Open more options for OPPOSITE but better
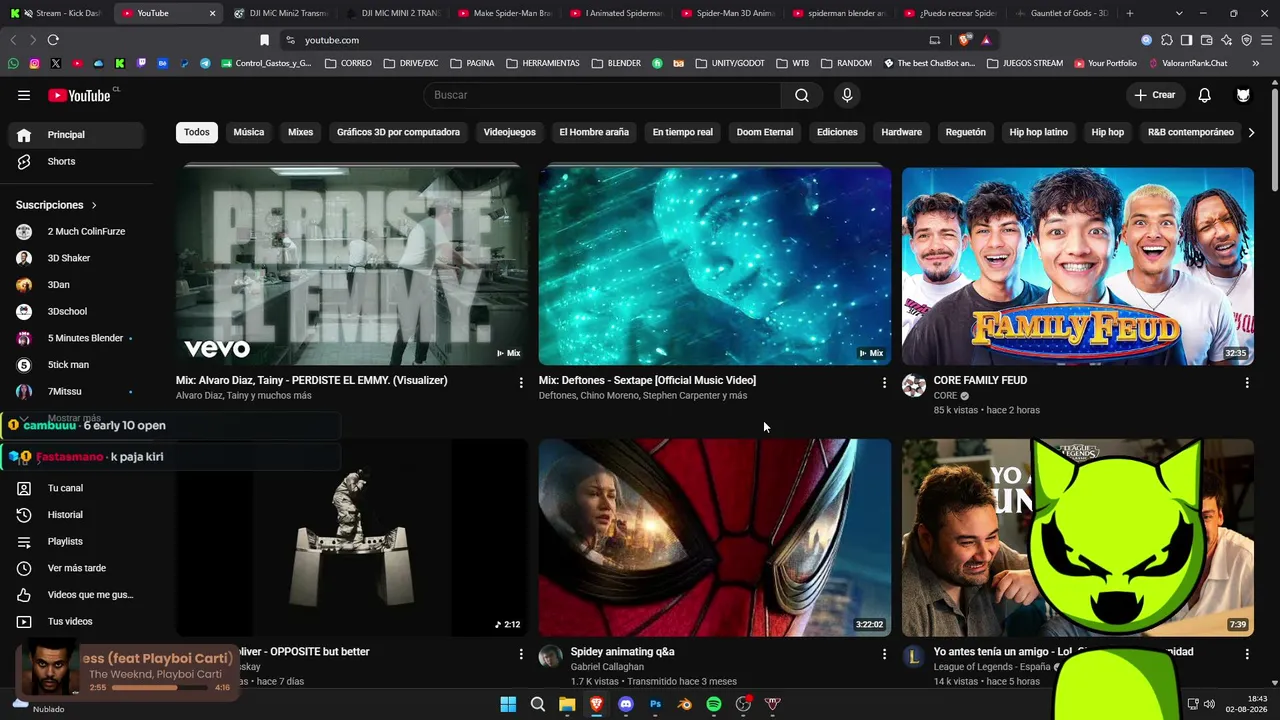This screenshot has height=720, width=1280. 521,654
